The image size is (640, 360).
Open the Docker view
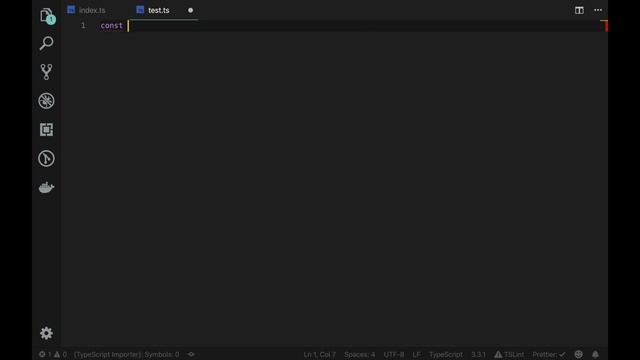pos(46,187)
